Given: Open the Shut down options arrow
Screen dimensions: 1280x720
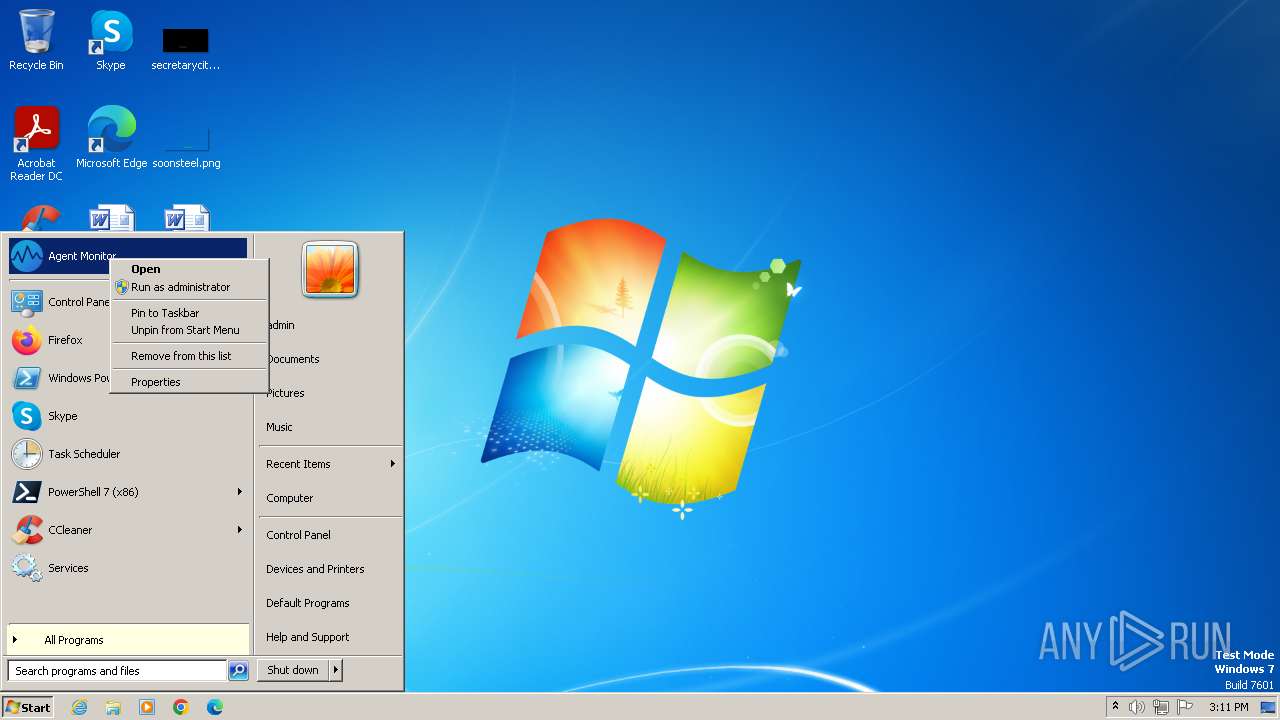Looking at the screenshot, I should click(x=336, y=671).
